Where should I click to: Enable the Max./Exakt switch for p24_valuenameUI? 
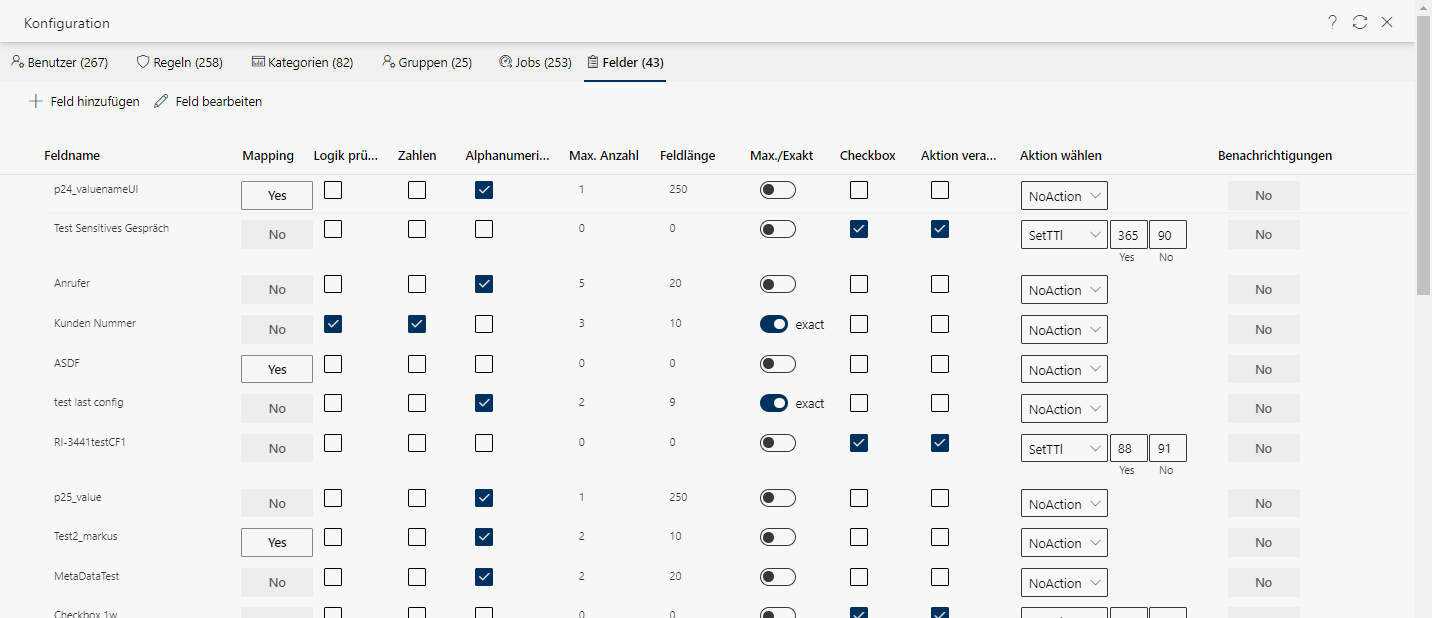click(777, 190)
